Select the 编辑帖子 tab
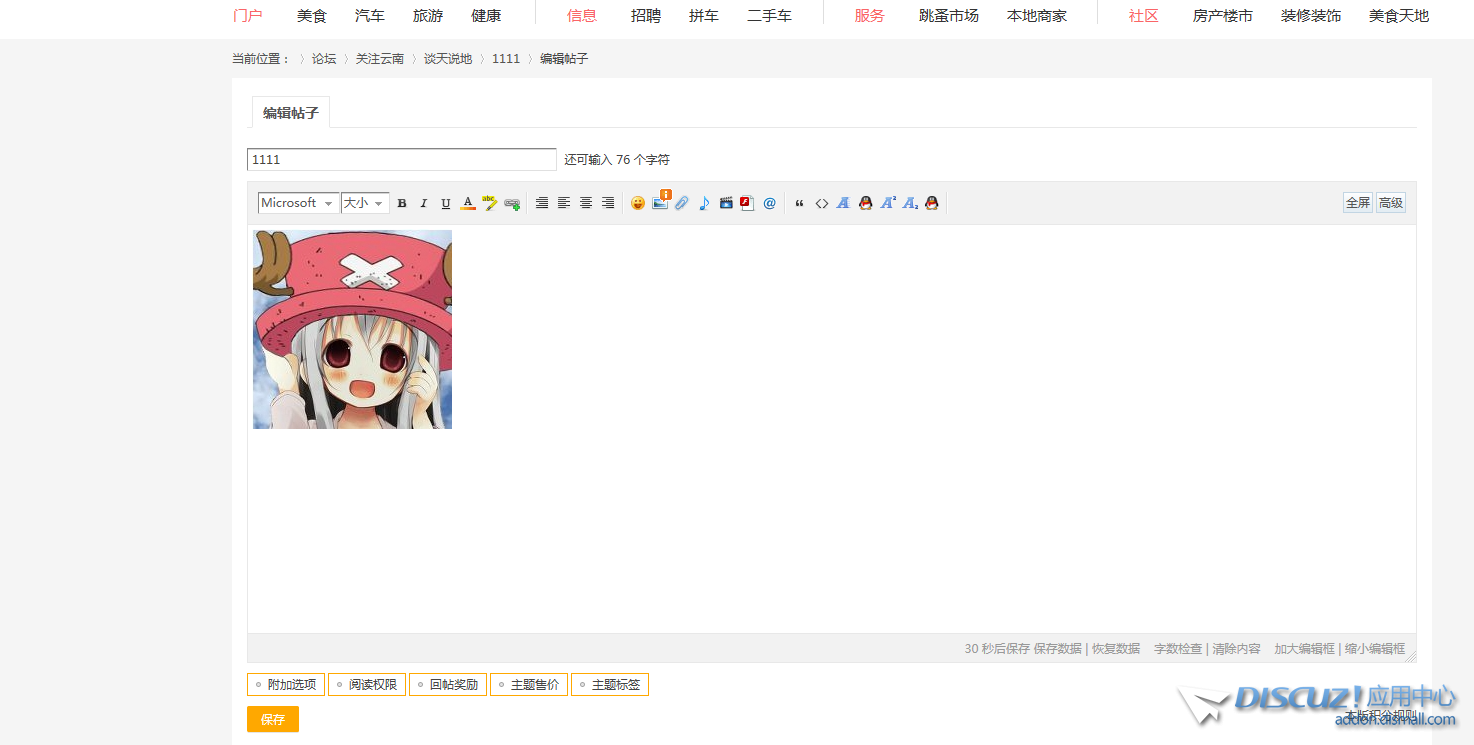Image resolution: width=1474 pixels, height=745 pixels. (x=290, y=113)
